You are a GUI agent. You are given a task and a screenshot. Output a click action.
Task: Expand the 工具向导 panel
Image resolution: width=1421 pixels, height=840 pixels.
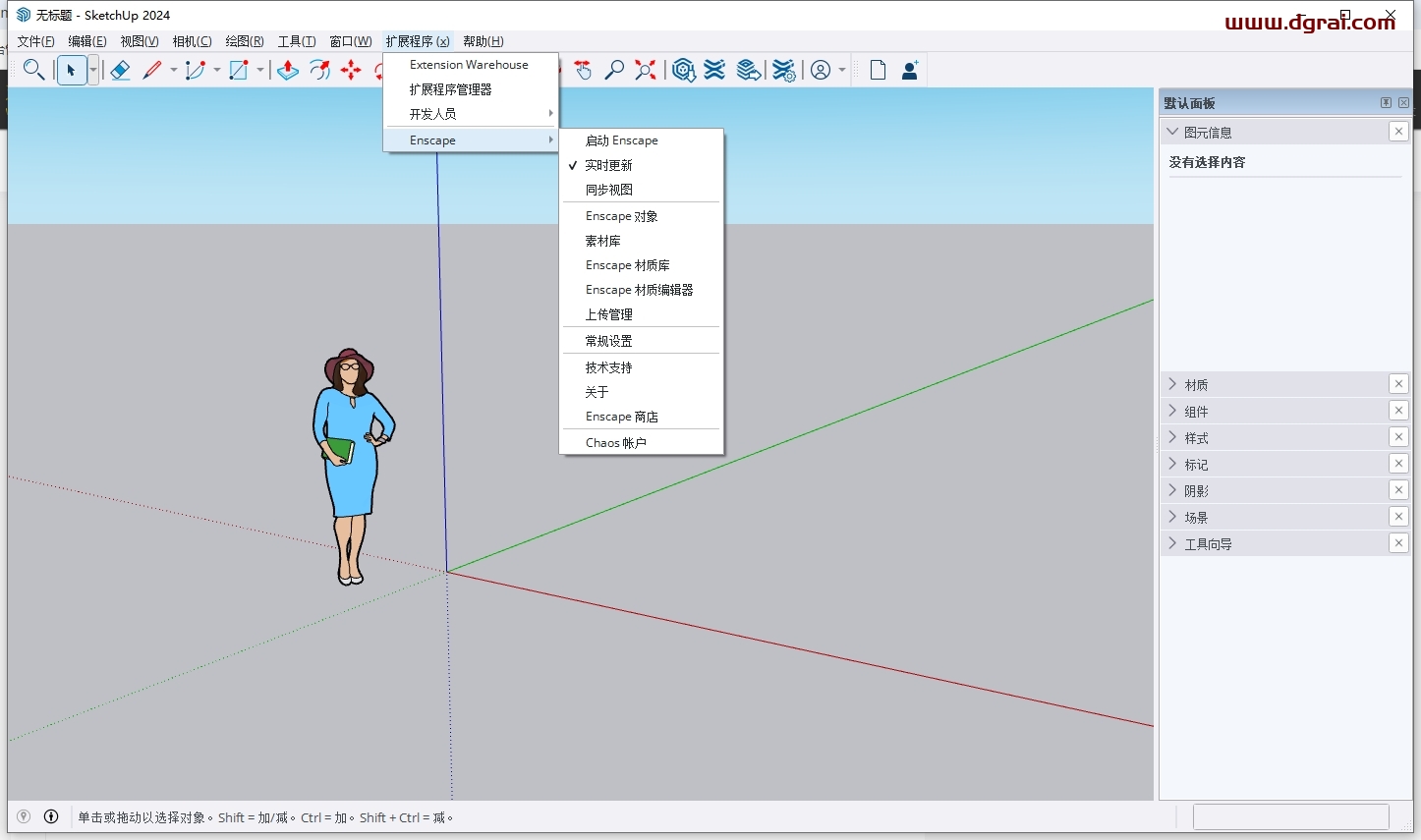click(x=1172, y=543)
